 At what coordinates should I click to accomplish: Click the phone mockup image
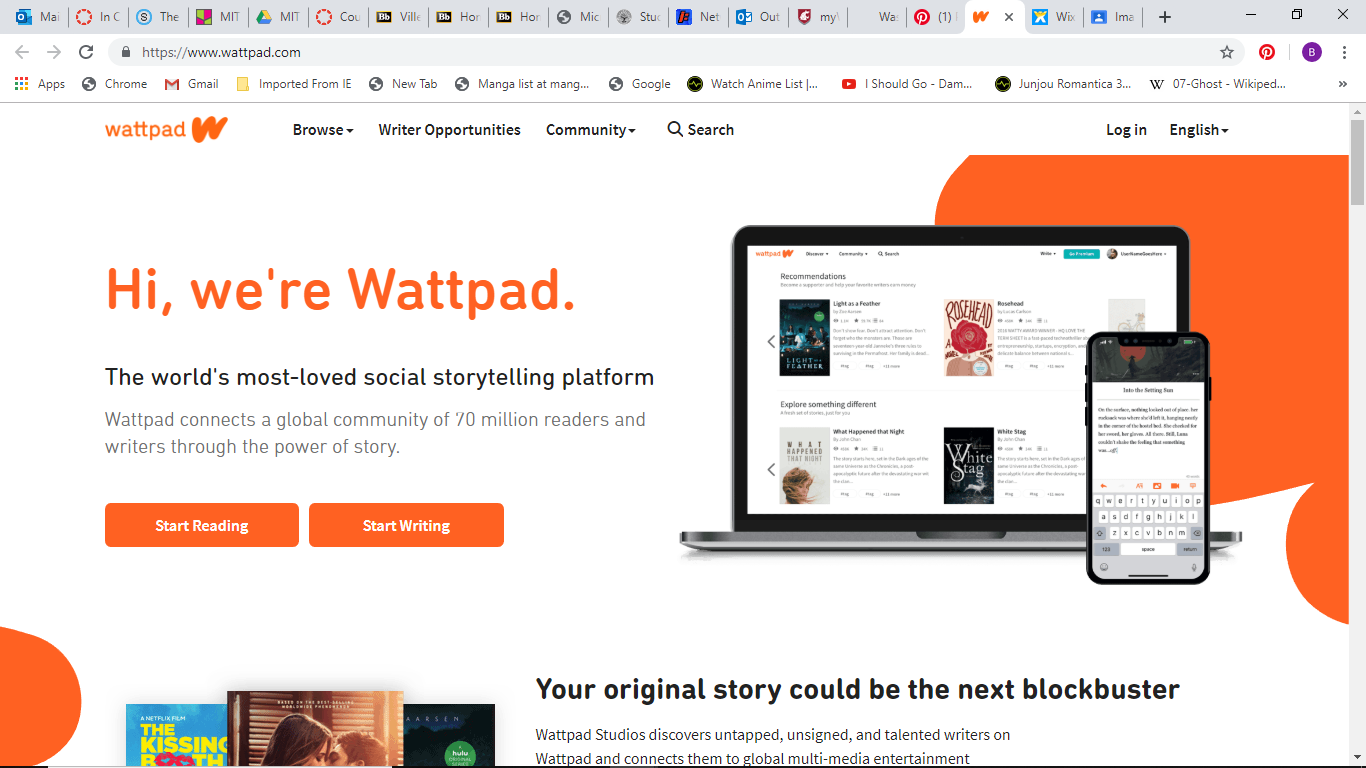[x=1148, y=458]
